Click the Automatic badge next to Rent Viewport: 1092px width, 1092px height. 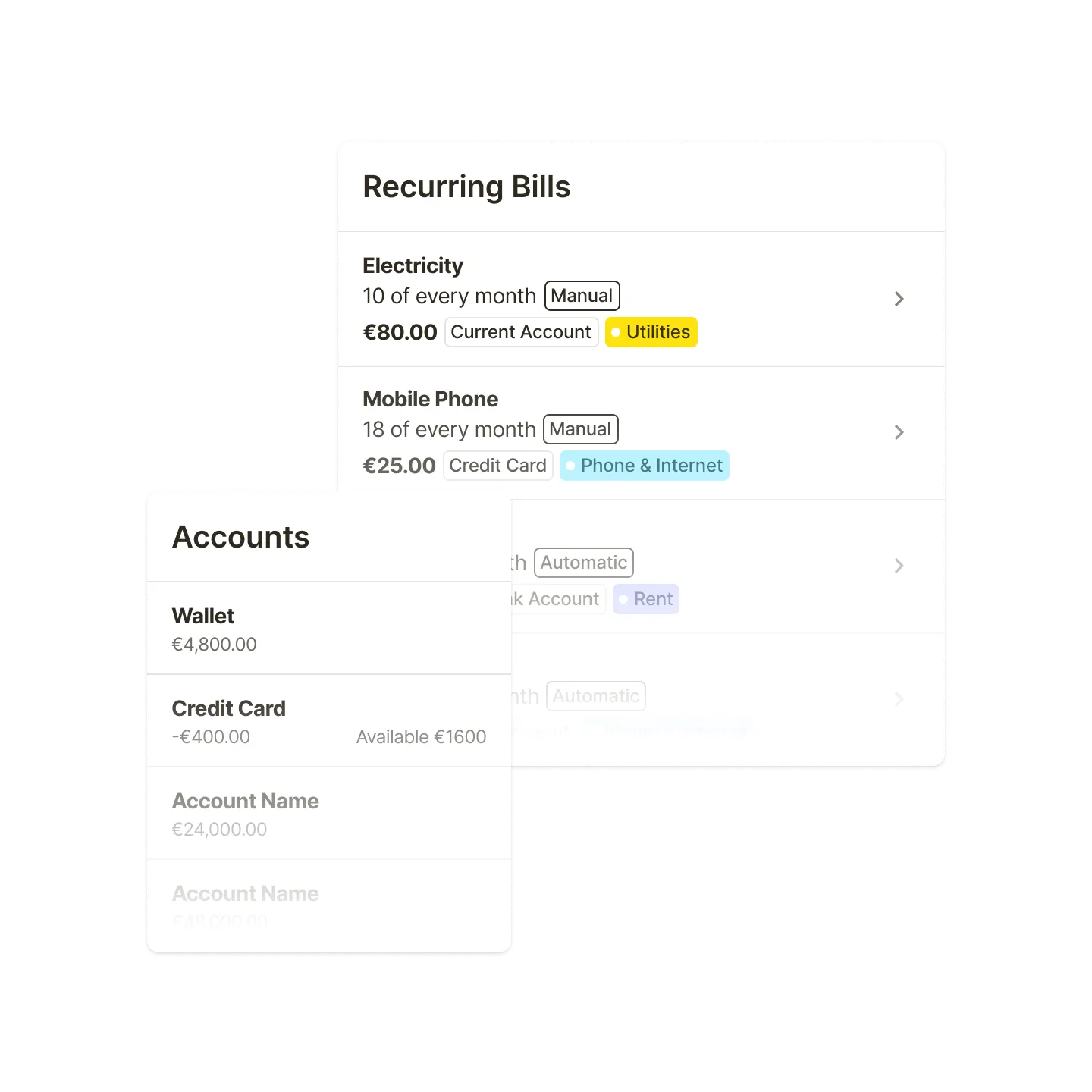pos(583,562)
